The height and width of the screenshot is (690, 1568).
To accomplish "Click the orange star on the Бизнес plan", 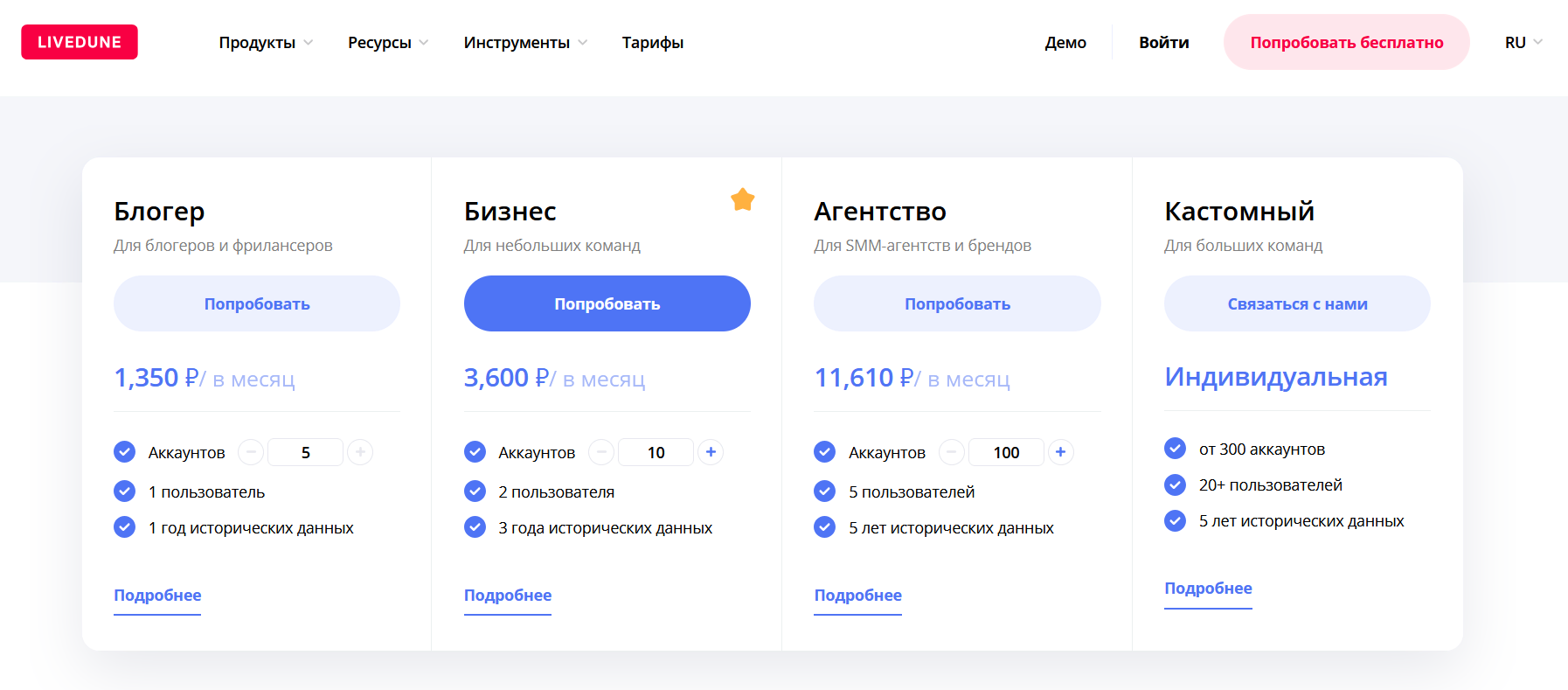I will click(x=743, y=199).
